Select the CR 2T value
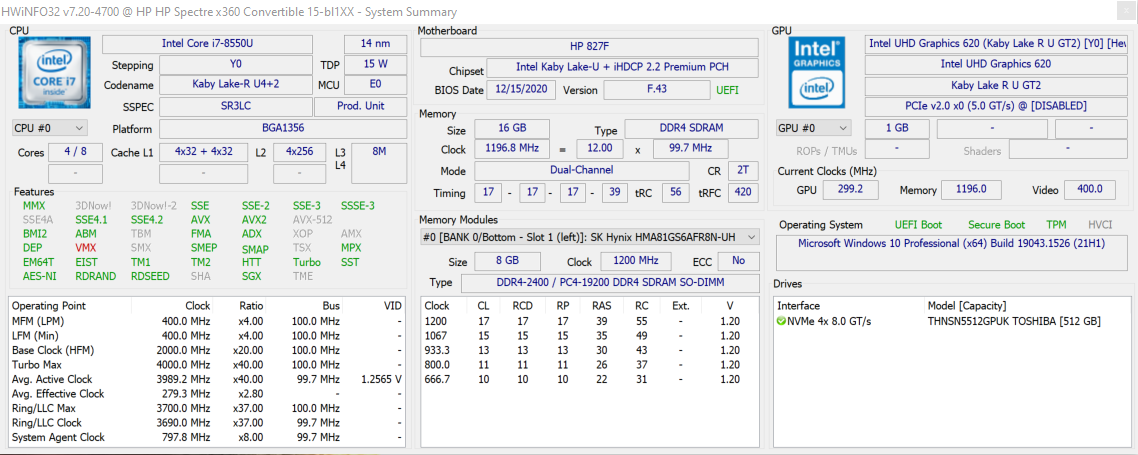This screenshot has width=1138, height=455. coord(743,171)
